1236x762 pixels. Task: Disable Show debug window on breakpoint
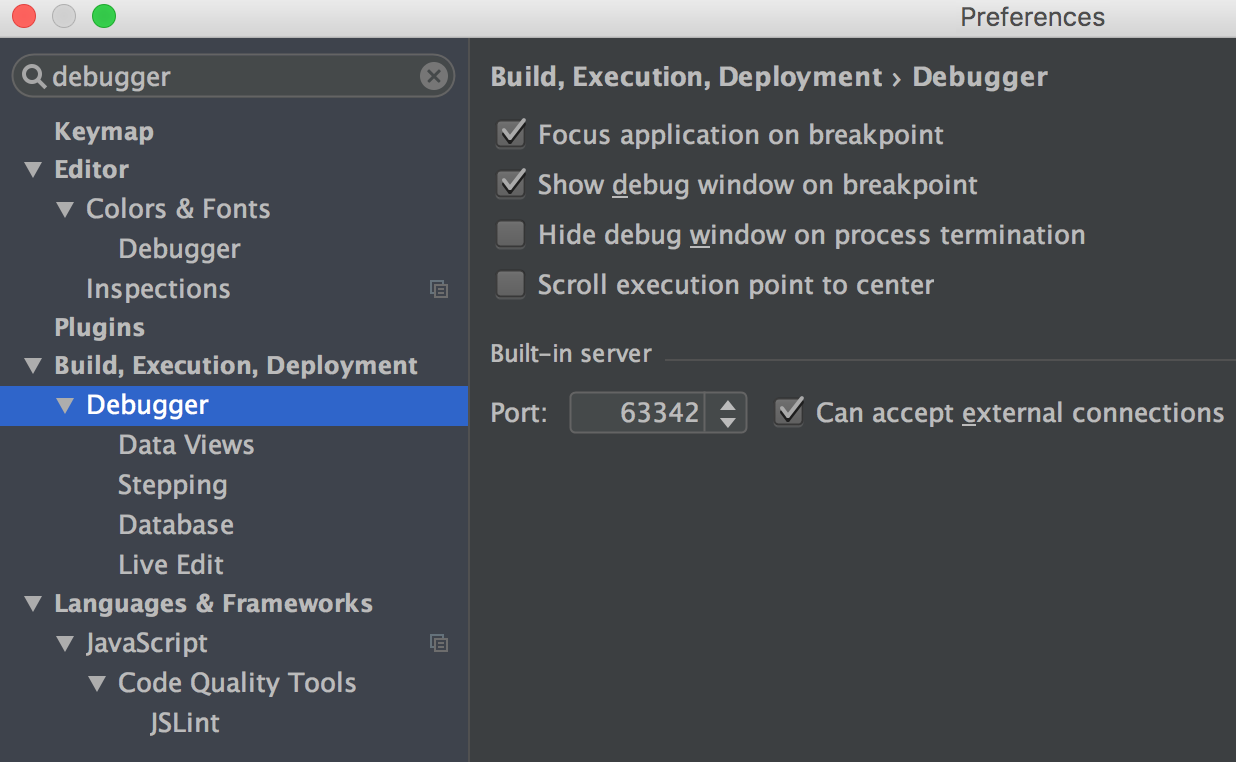pyautogui.click(x=510, y=184)
